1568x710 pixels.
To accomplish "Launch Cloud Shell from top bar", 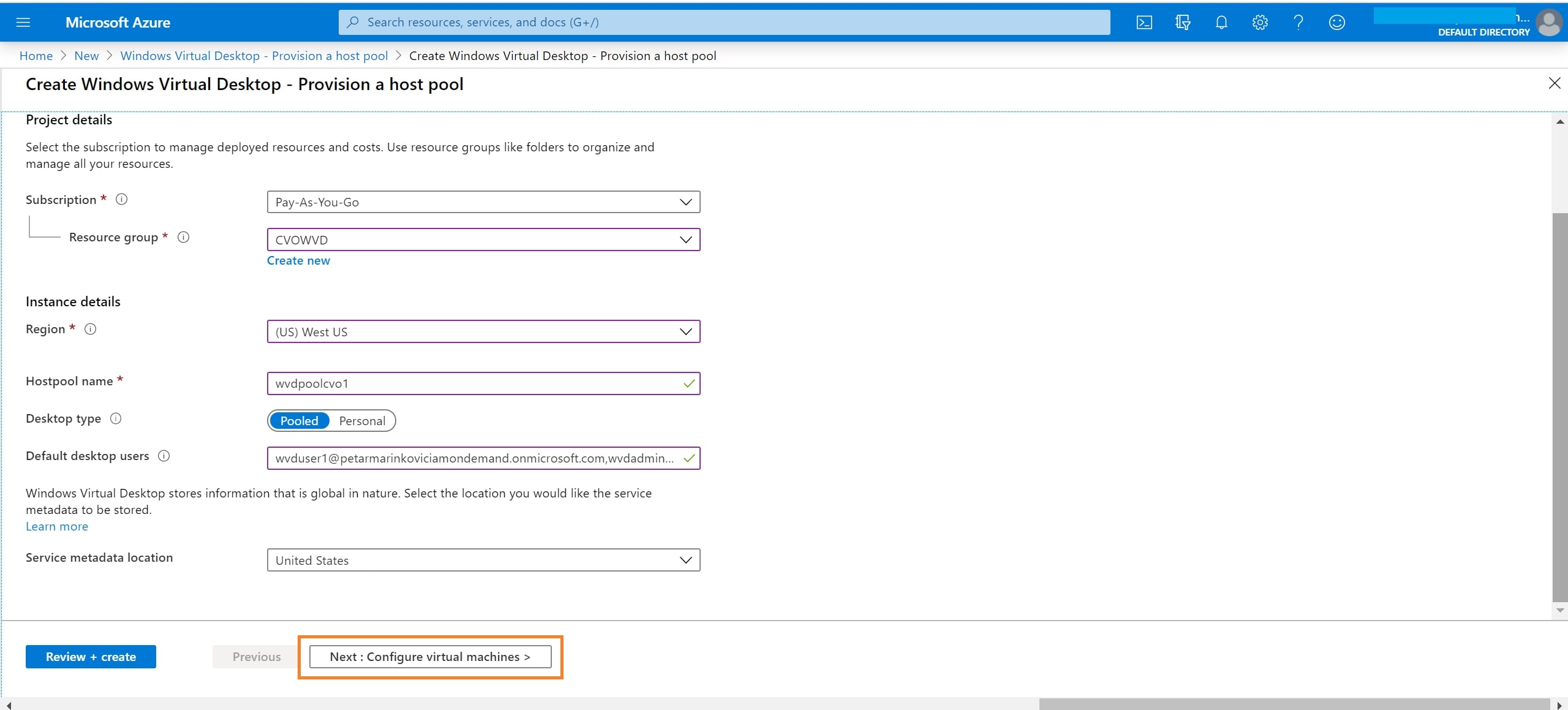I will pos(1144,23).
